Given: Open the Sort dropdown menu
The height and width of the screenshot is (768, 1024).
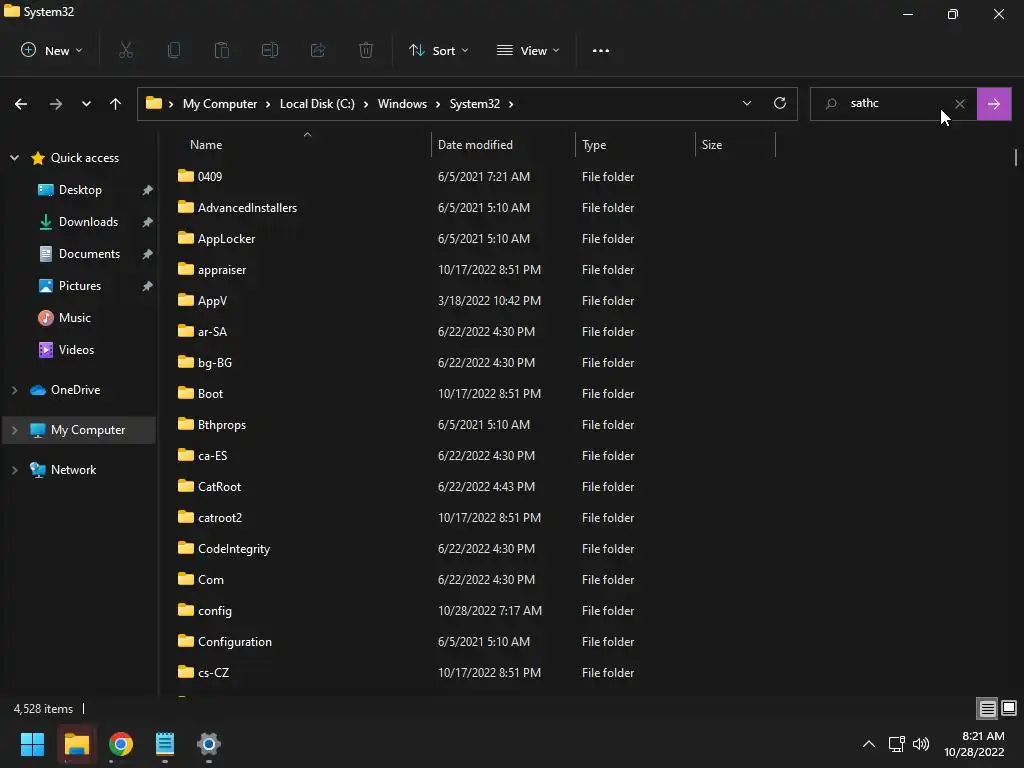Looking at the screenshot, I should 438,50.
